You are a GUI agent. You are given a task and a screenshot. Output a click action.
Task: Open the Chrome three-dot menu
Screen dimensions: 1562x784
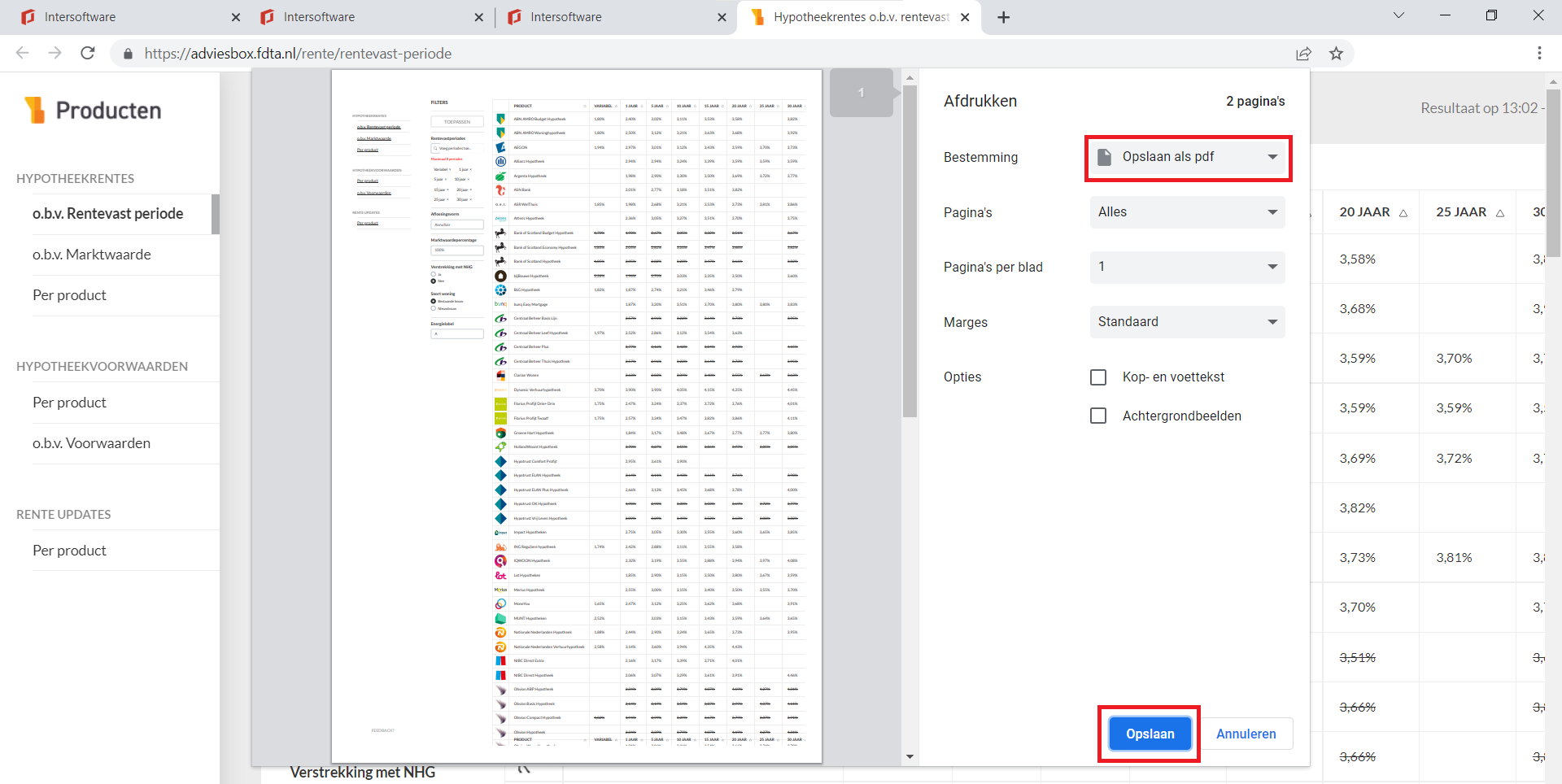[1539, 53]
